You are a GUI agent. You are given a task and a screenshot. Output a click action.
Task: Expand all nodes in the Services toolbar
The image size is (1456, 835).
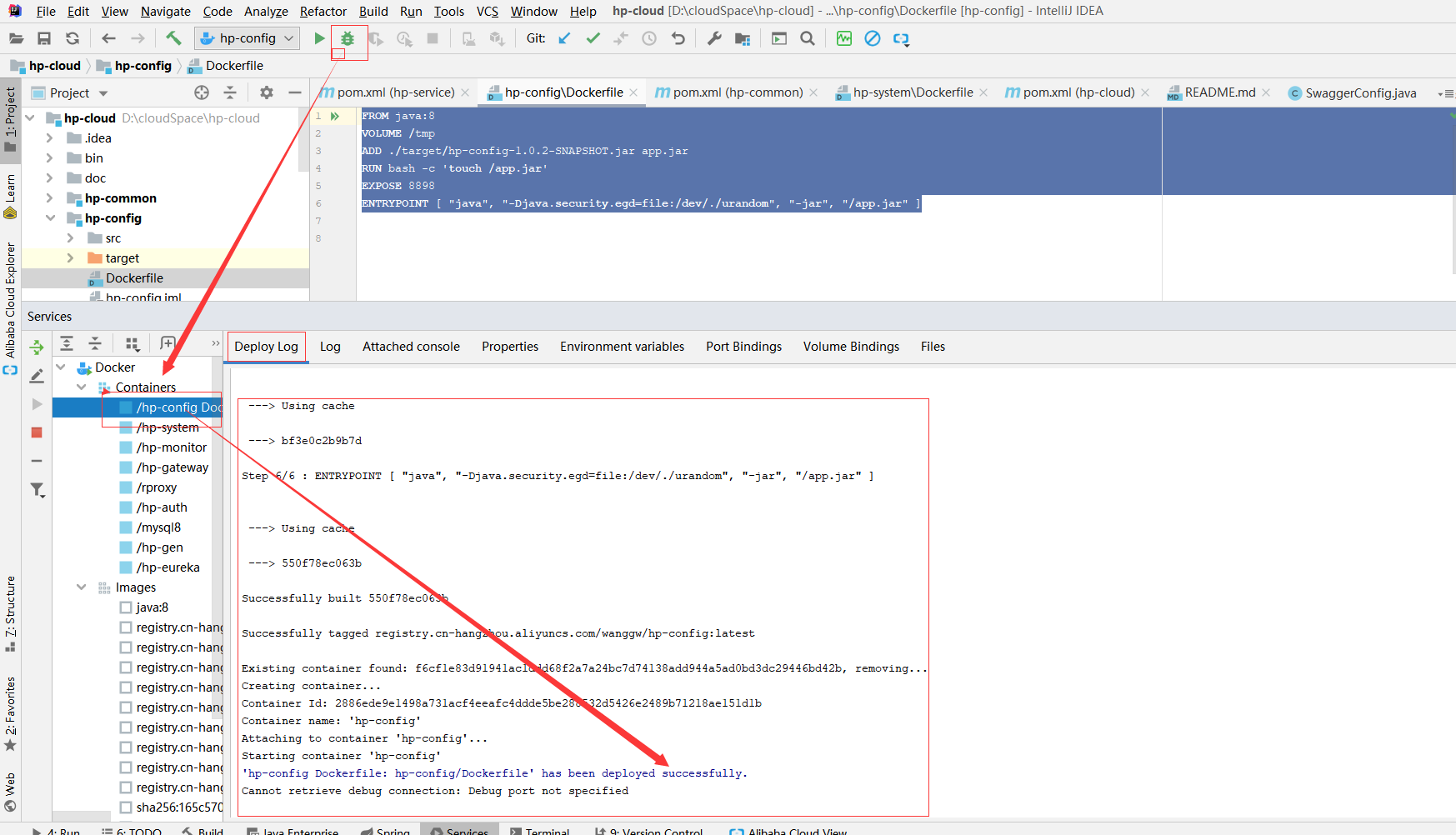(67, 343)
